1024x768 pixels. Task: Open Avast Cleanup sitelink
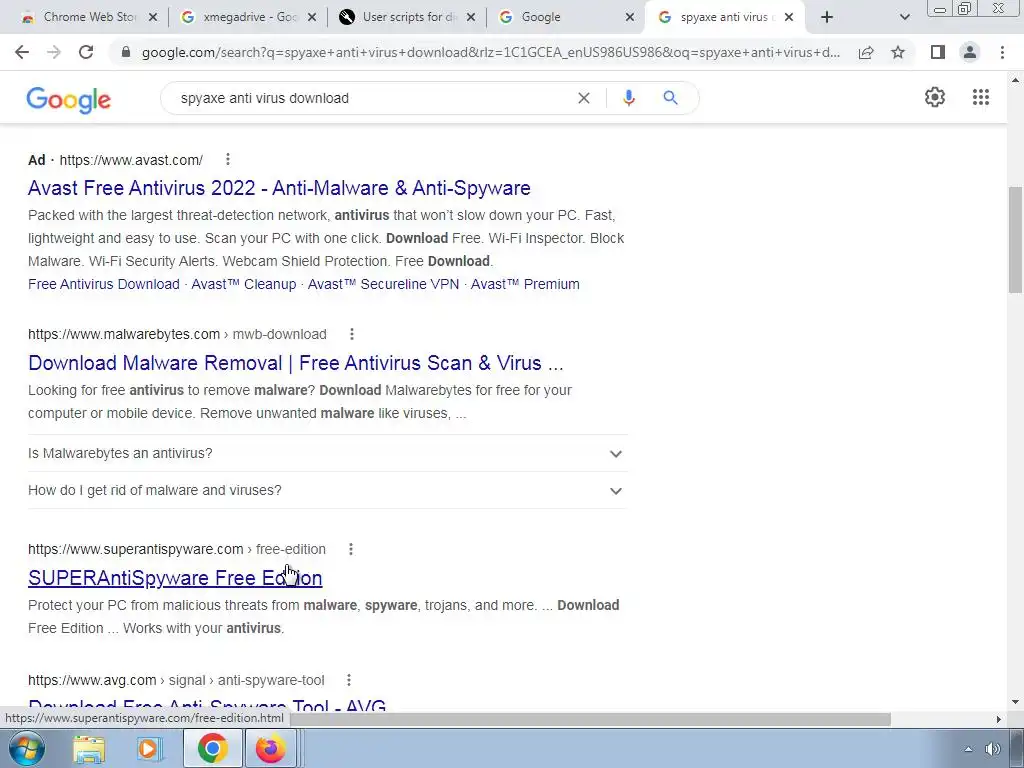pyautogui.click(x=244, y=284)
